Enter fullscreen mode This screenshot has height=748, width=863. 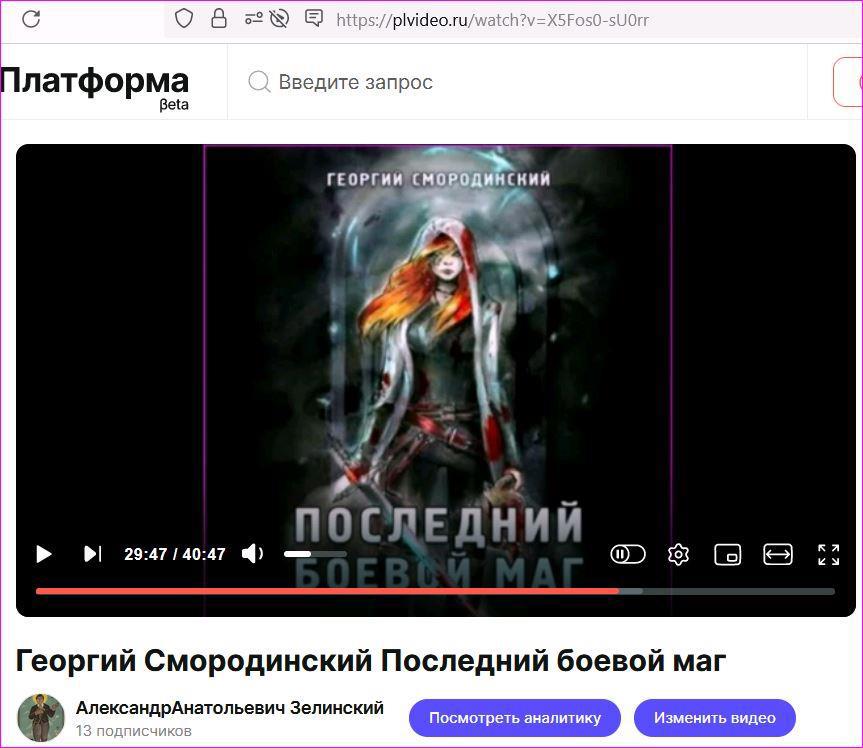coord(828,554)
